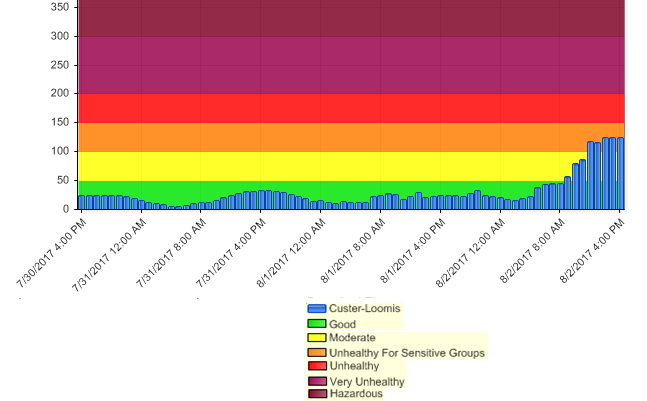Image resolution: width=647 pixels, height=401 pixels.
Task: Click the yellow Moderate legend swatch
Action: point(317,338)
